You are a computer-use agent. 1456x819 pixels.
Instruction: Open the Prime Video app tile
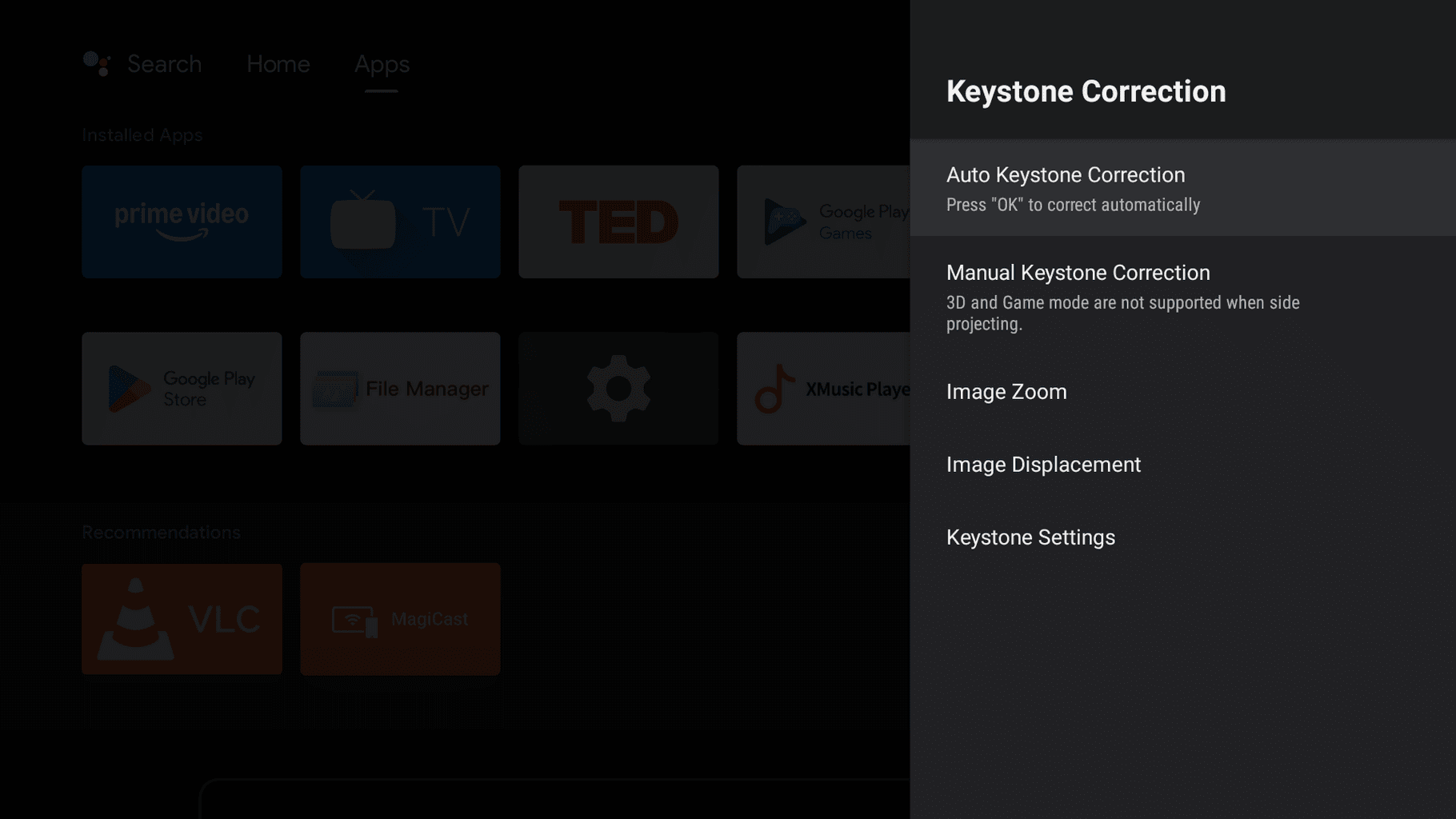182,222
